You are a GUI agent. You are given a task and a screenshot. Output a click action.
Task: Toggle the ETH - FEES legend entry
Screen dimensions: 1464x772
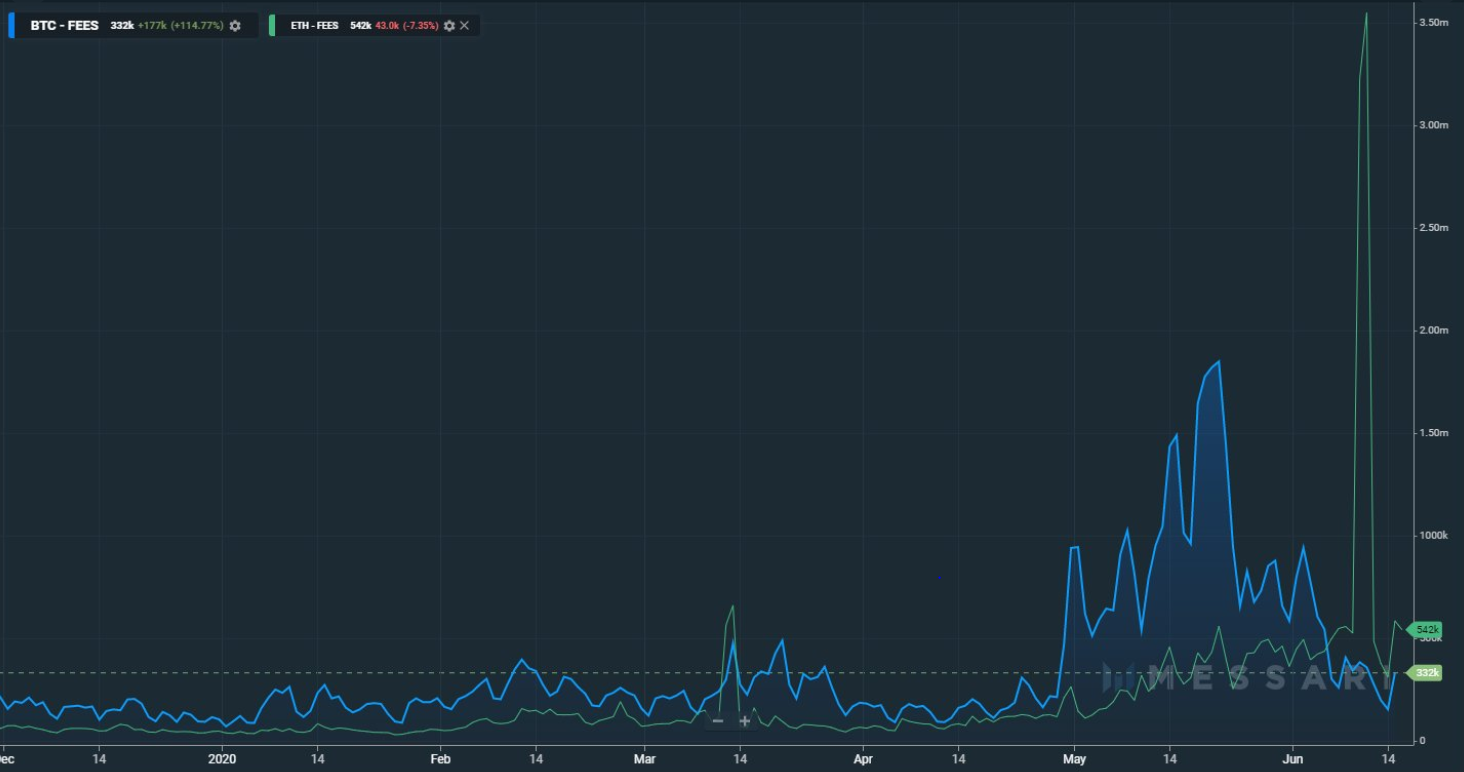(x=315, y=25)
